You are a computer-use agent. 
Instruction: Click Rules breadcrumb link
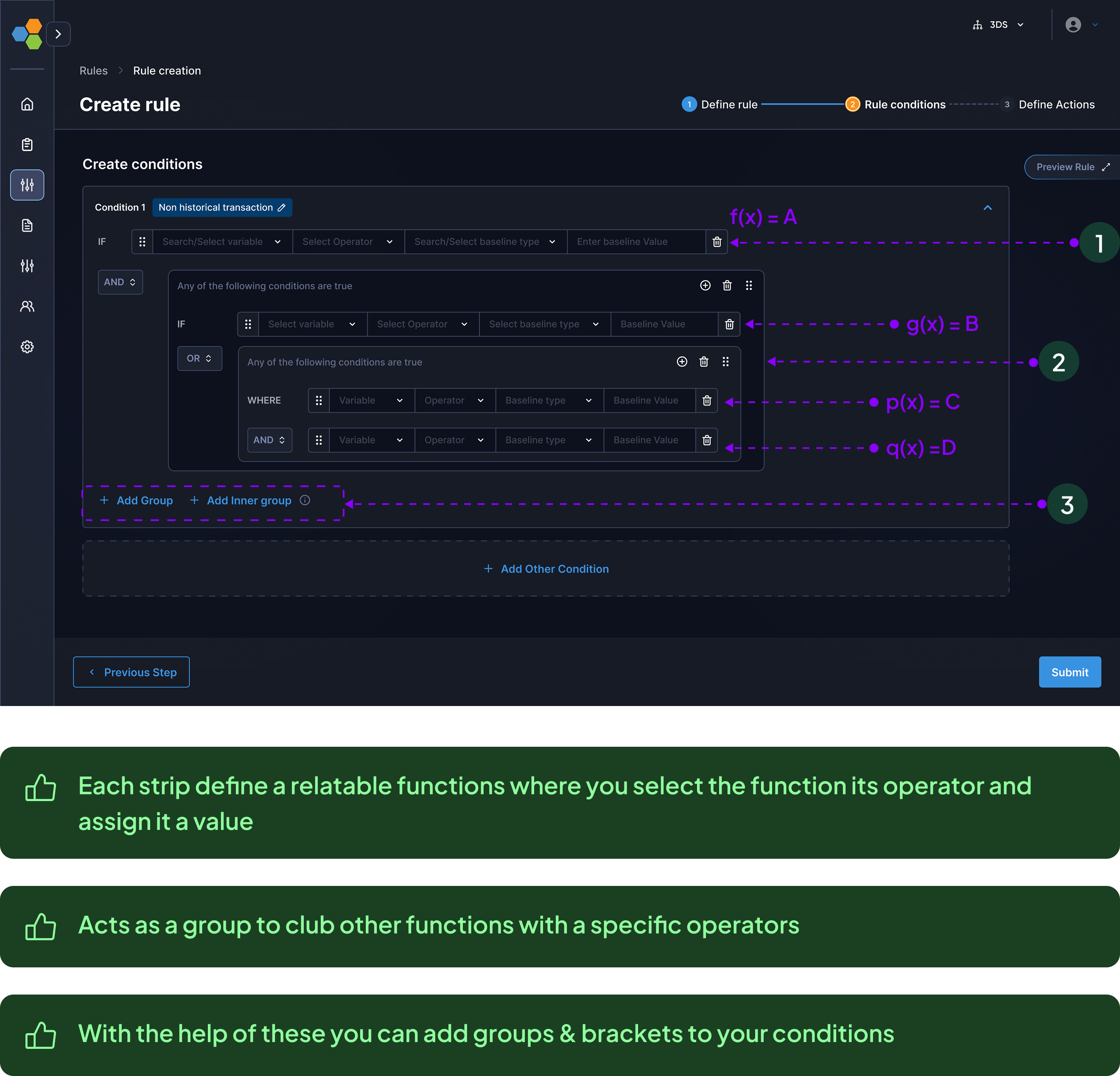[93, 71]
